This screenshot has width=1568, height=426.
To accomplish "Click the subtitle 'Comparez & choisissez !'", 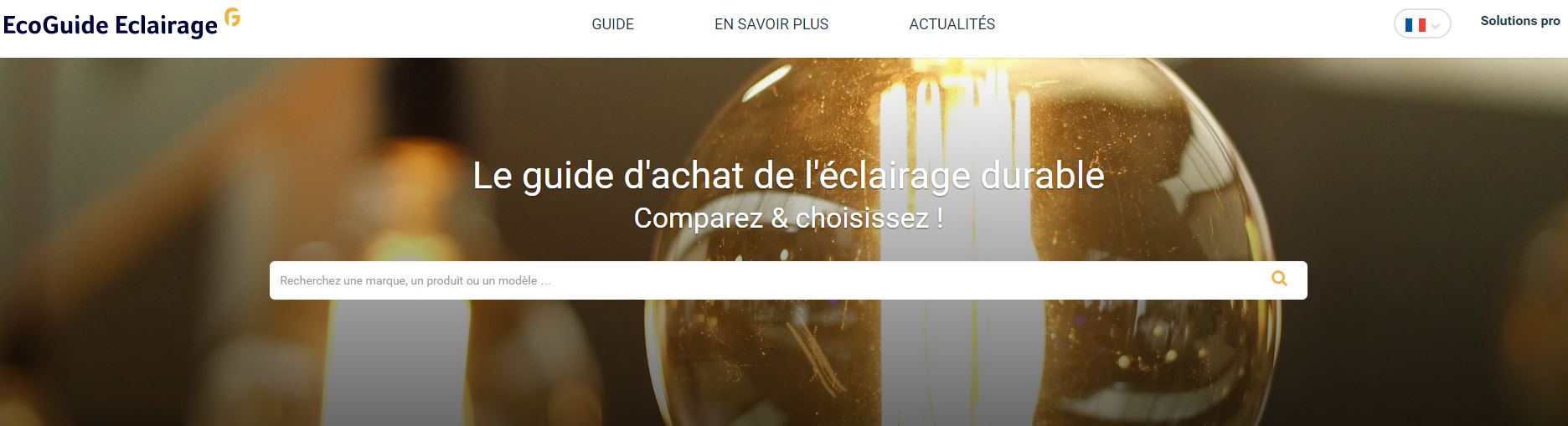I will (x=788, y=218).
